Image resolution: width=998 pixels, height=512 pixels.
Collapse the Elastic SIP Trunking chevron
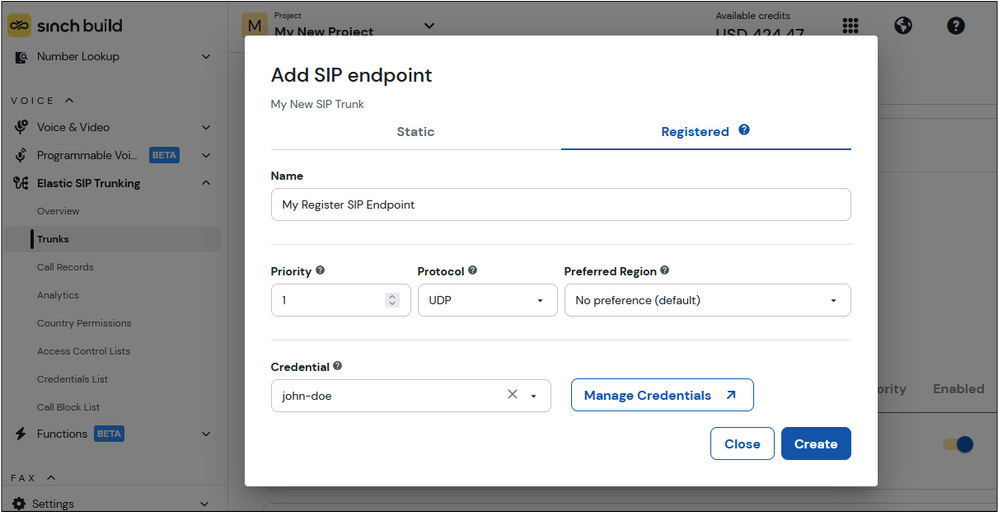click(x=206, y=183)
